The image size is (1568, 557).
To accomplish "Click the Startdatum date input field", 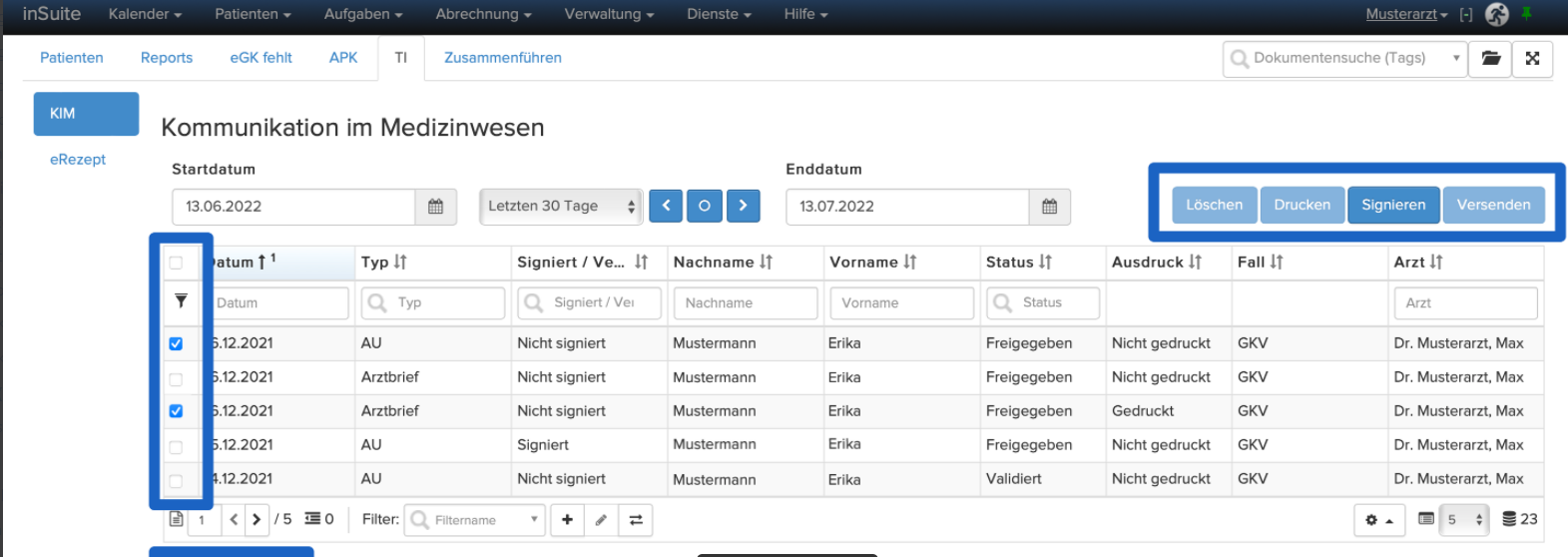I will 293,207.
